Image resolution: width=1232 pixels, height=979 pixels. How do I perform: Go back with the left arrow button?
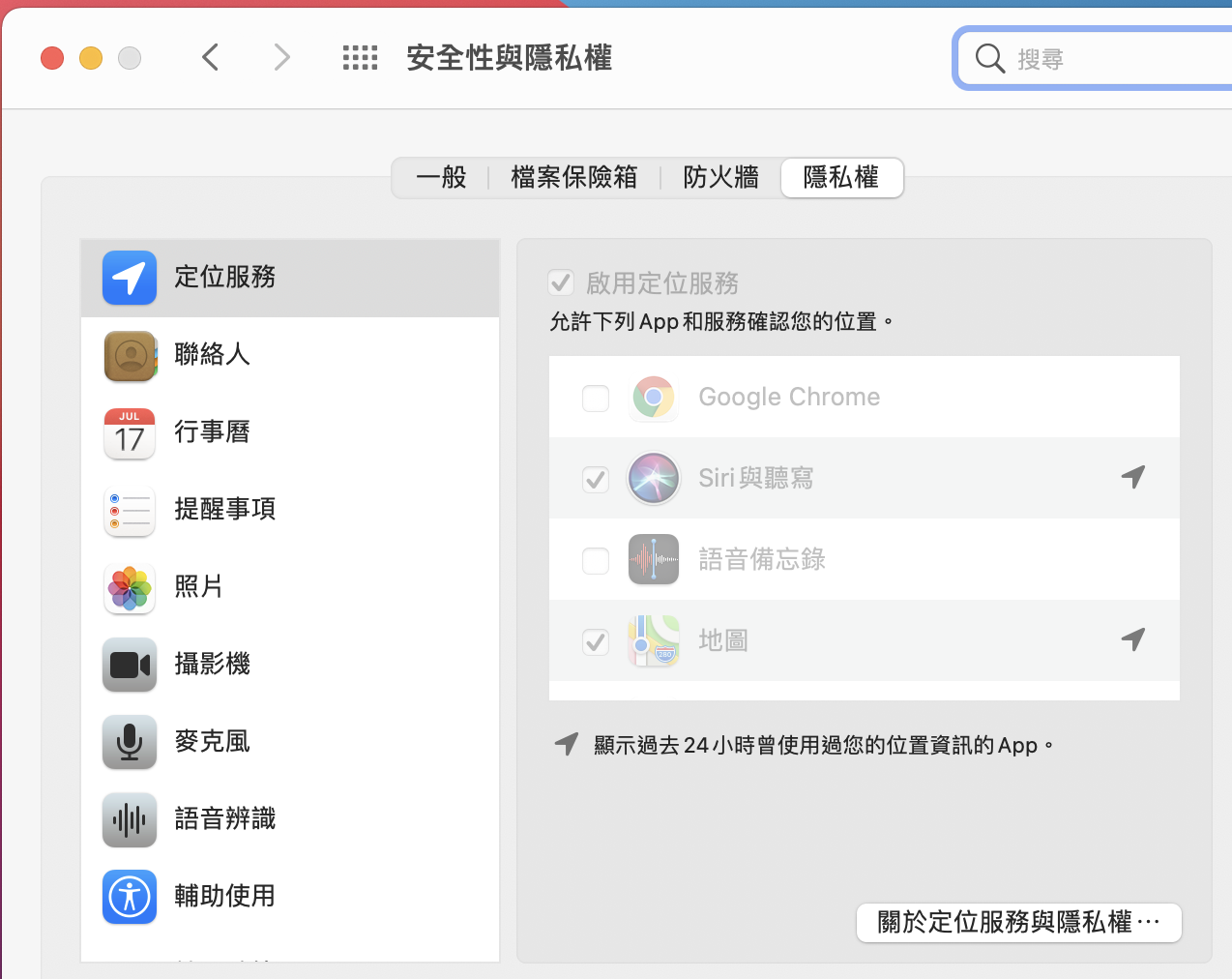[x=211, y=58]
